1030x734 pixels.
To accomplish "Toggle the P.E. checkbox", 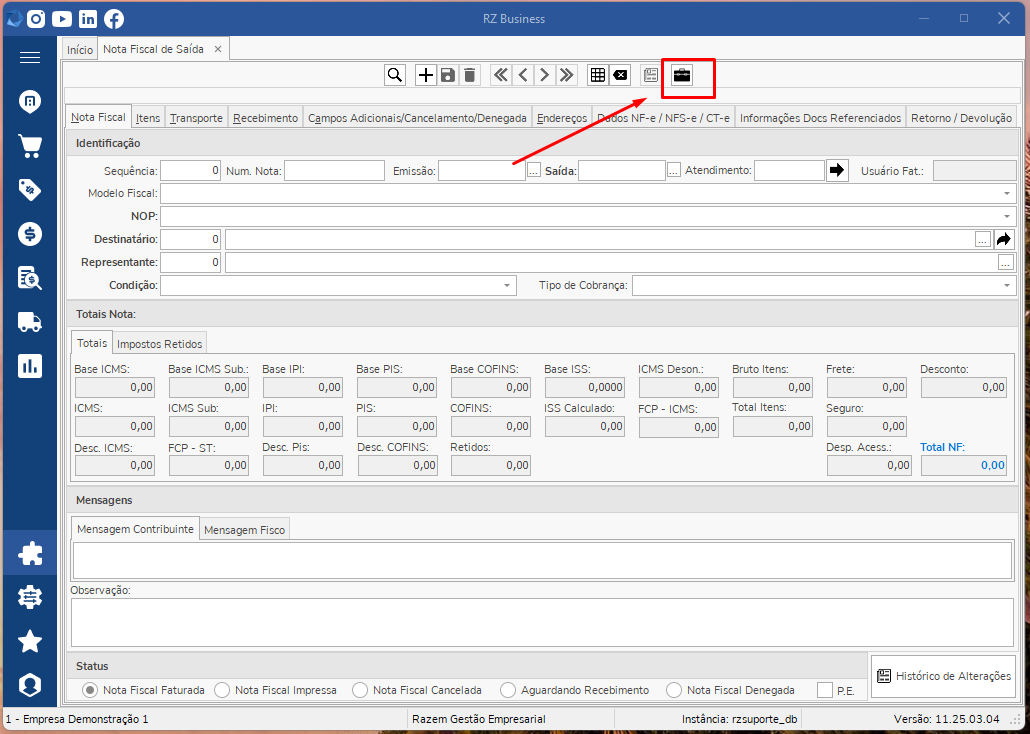I will [x=825, y=690].
